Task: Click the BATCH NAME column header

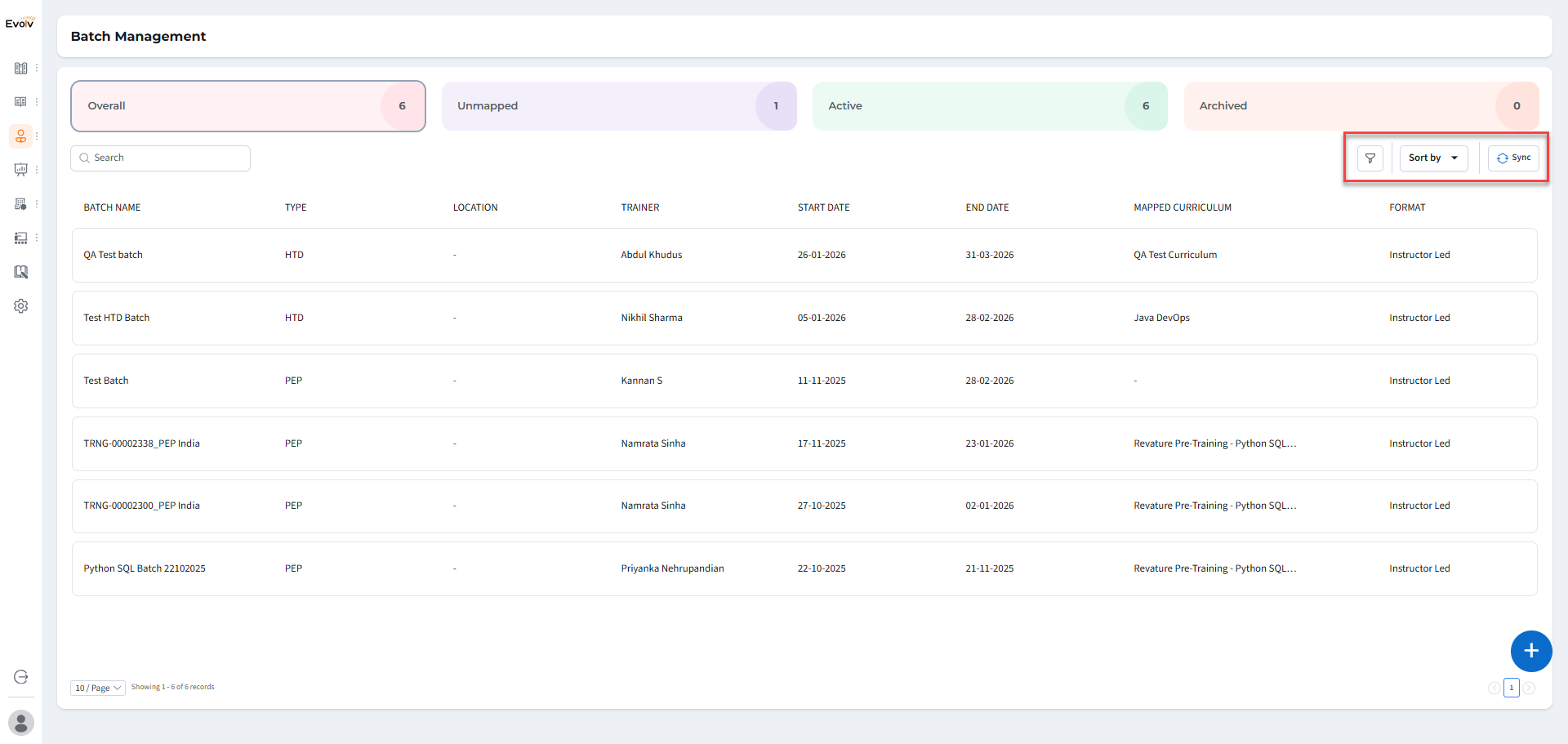Action: pos(112,207)
